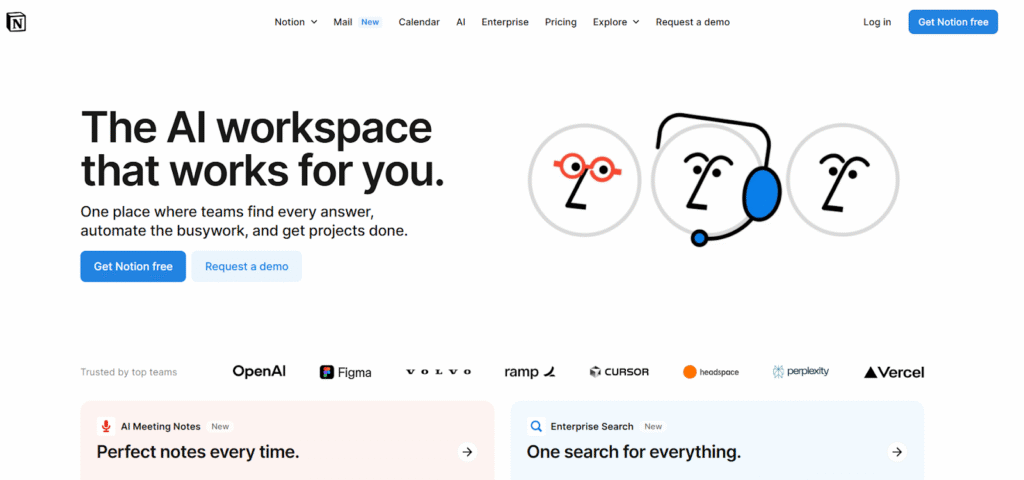1024x480 pixels.
Task: Expand the Notion dropdown menu
Action: point(296,22)
